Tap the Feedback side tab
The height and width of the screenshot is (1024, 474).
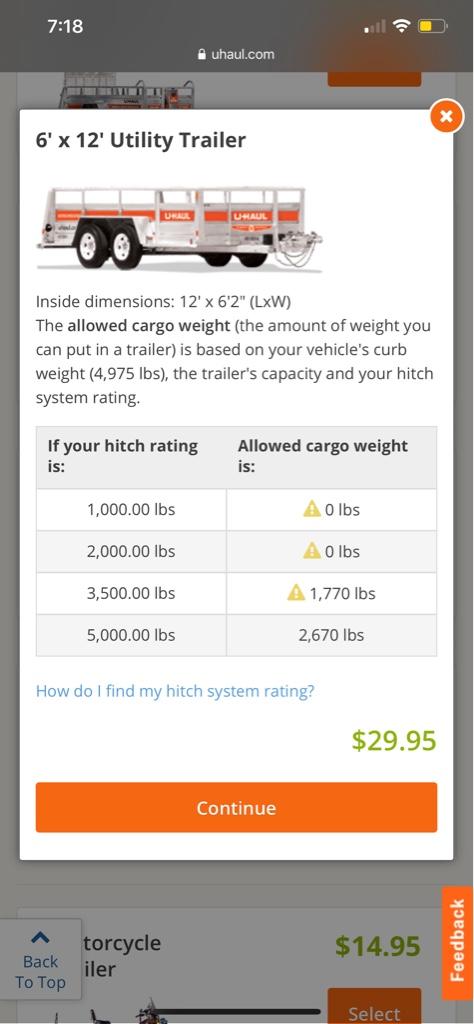click(x=458, y=944)
